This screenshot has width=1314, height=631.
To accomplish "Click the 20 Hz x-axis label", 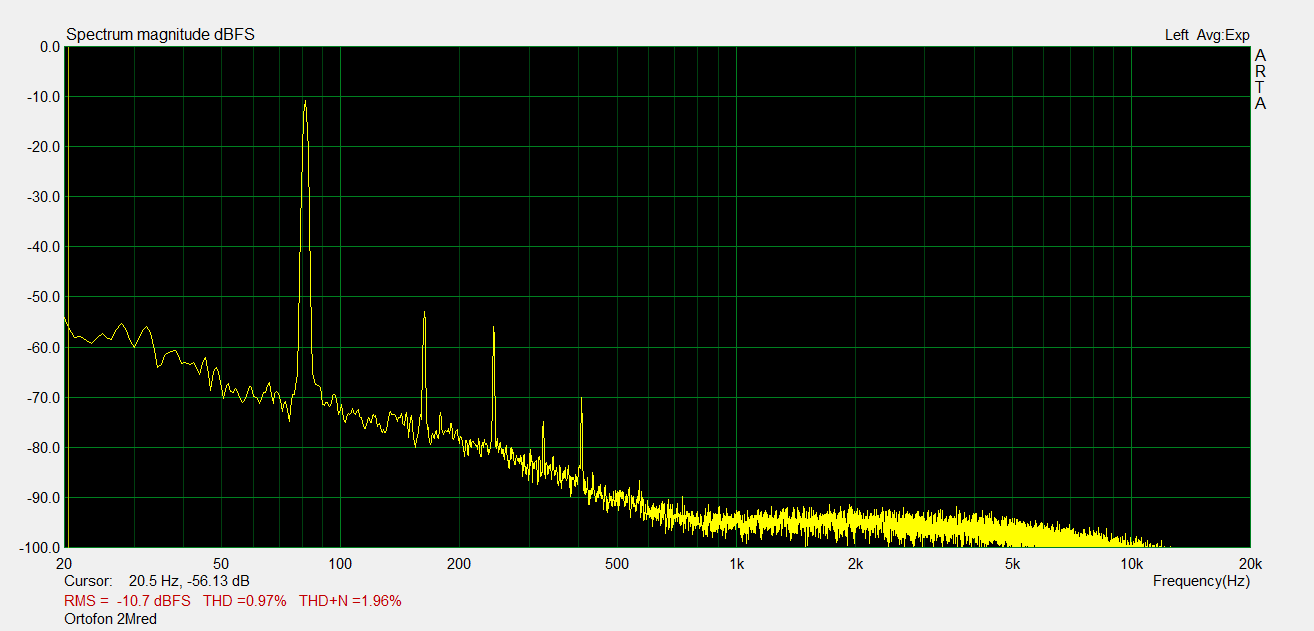I will [66, 563].
